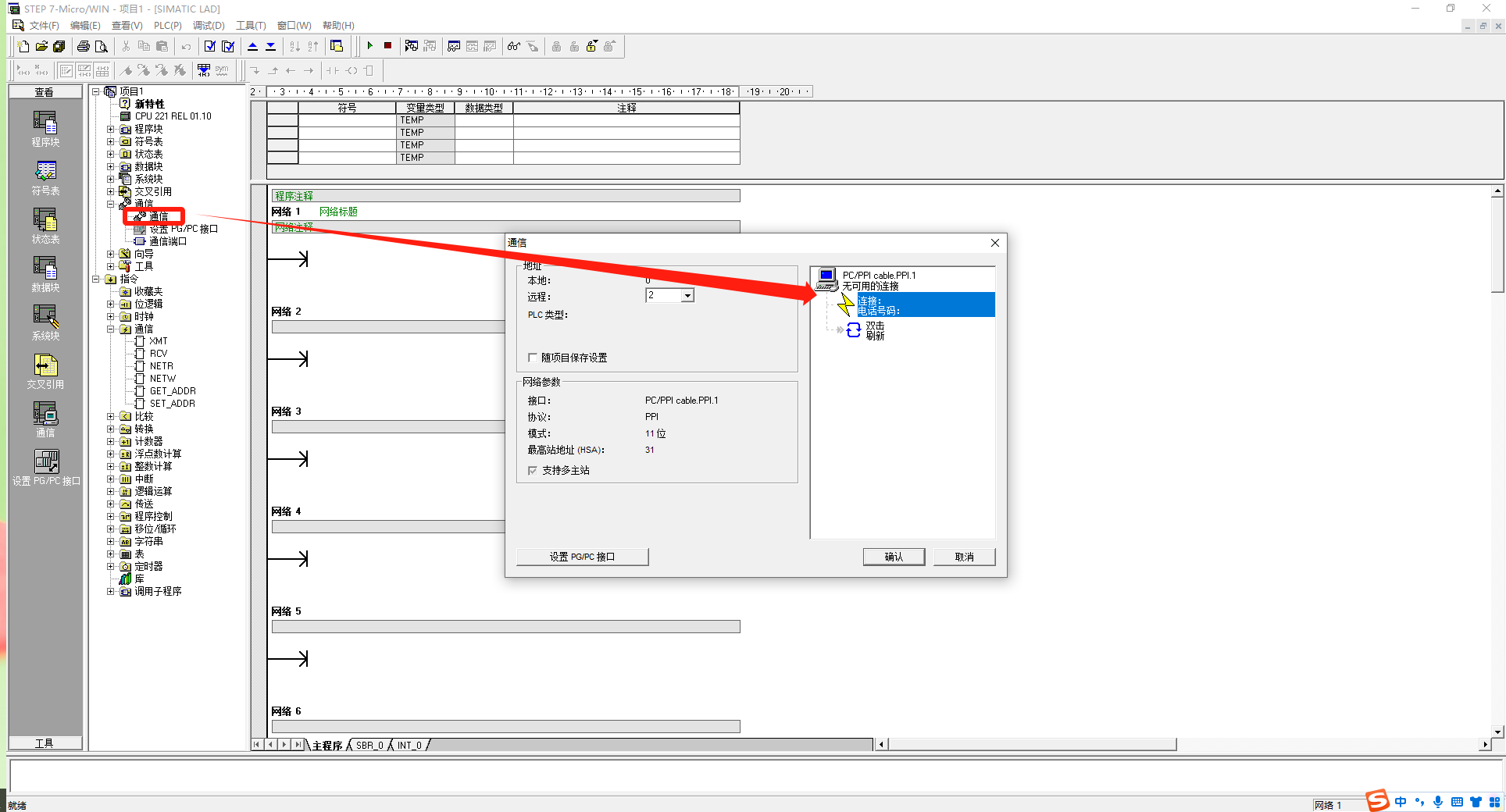Expand the 向导 tree node
The height and width of the screenshot is (812, 1506).
111,254
